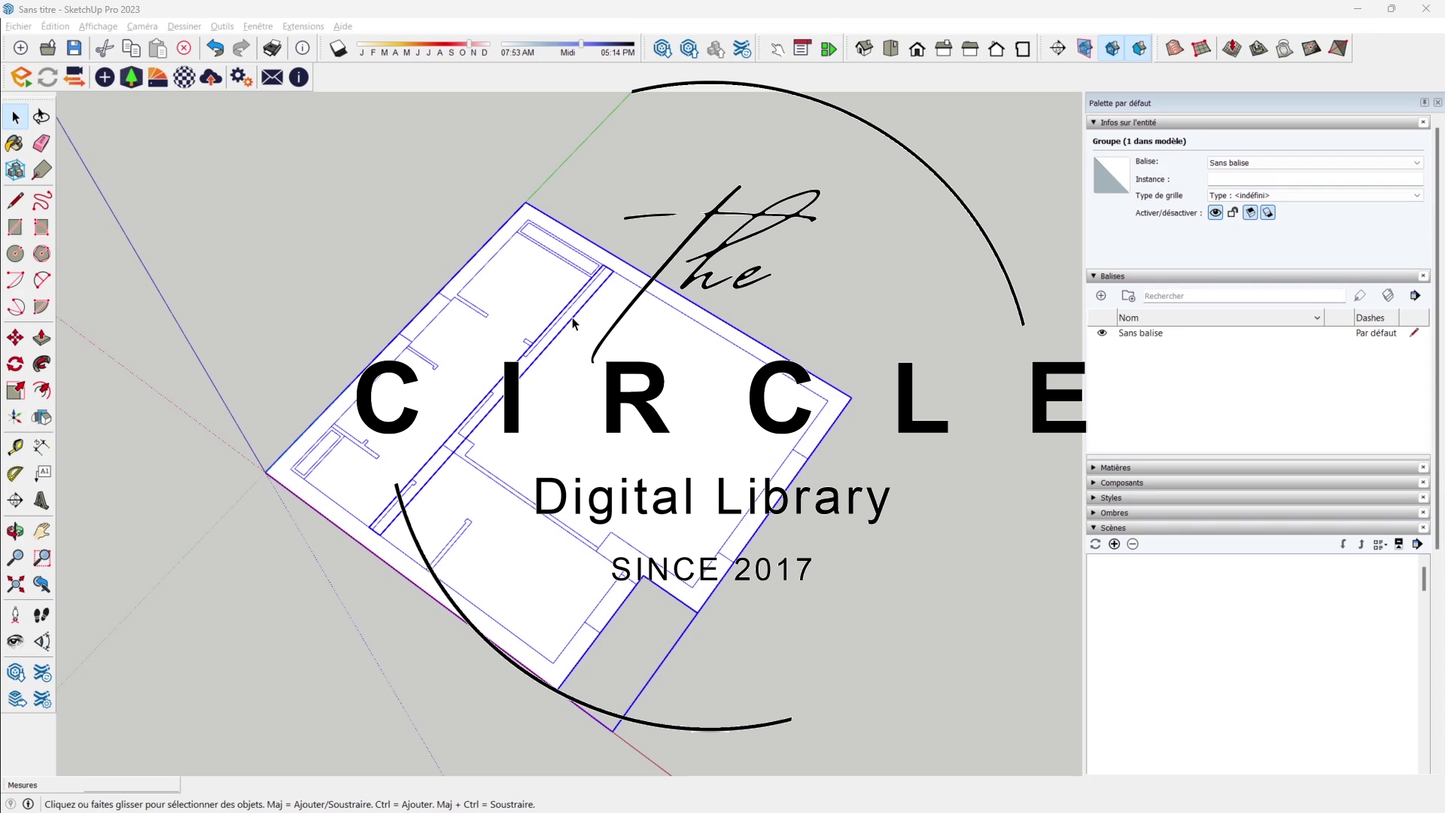Image resolution: width=1445 pixels, height=813 pixels.
Task: Click the Rechercher tag search field
Action: pyautogui.click(x=1242, y=296)
